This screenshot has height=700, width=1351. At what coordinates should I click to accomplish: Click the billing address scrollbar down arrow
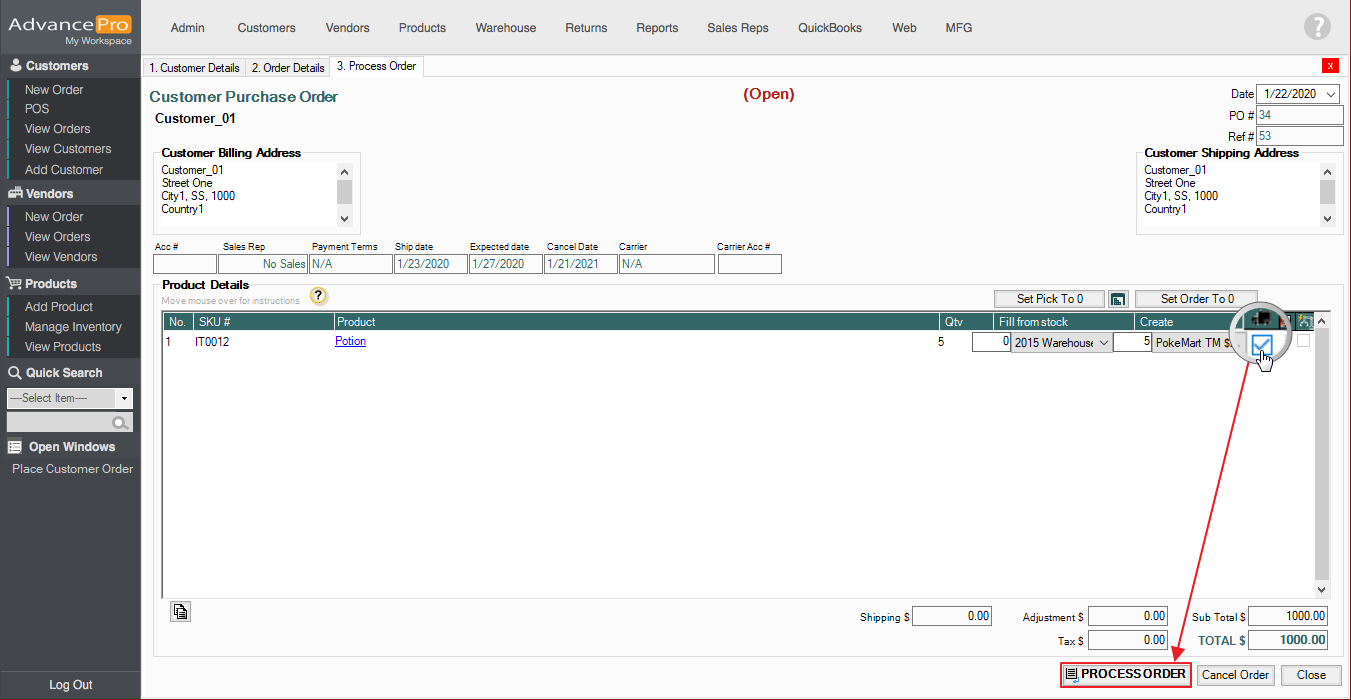point(345,218)
